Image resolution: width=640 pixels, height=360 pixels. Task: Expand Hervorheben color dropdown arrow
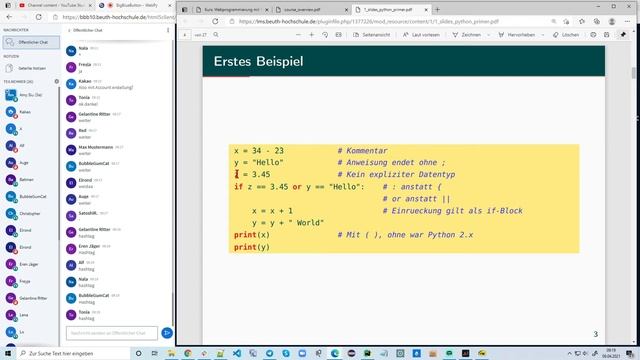coord(542,35)
